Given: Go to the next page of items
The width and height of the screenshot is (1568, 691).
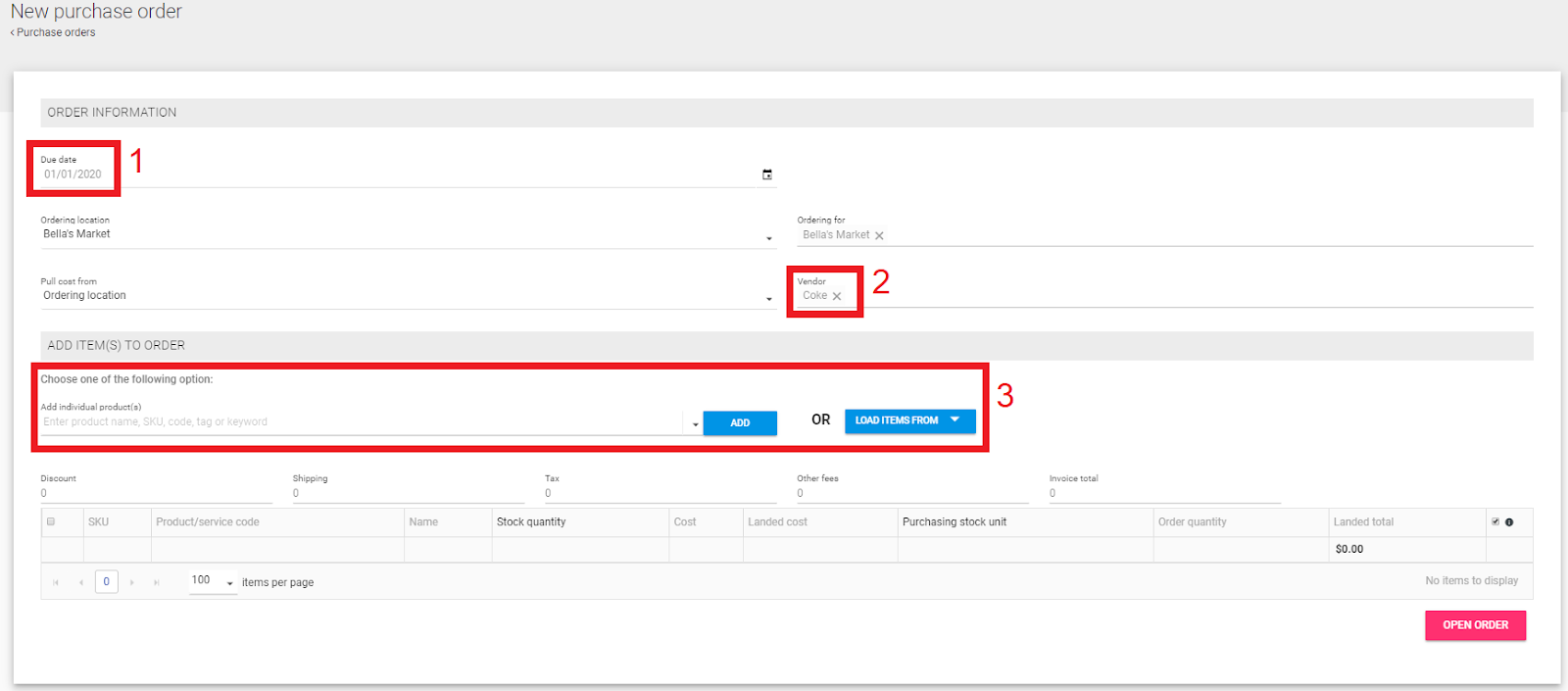Looking at the screenshot, I should tap(132, 582).
